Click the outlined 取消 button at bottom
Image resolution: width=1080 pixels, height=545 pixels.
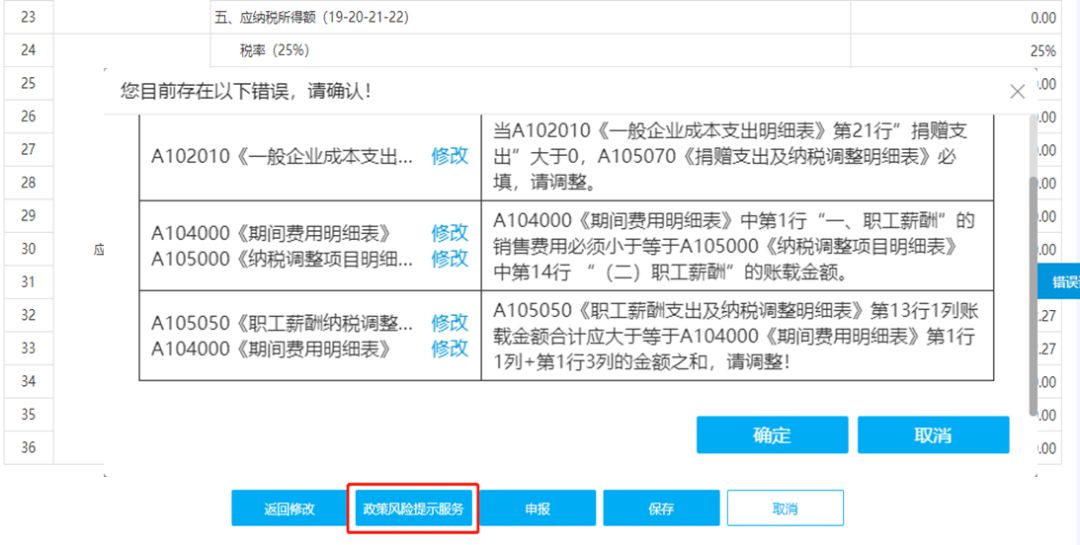point(785,508)
